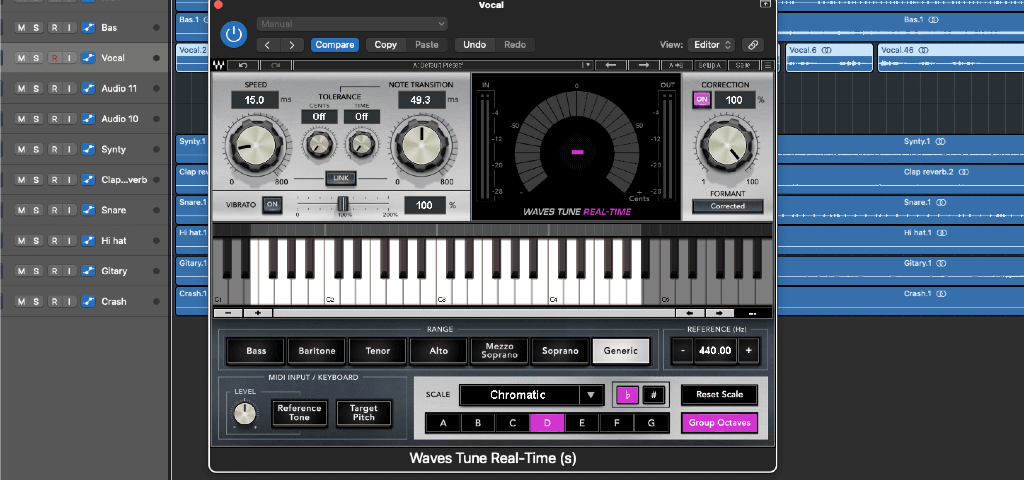Open the Manual preset dropdown
The width and height of the screenshot is (1024, 480).
coord(352,23)
